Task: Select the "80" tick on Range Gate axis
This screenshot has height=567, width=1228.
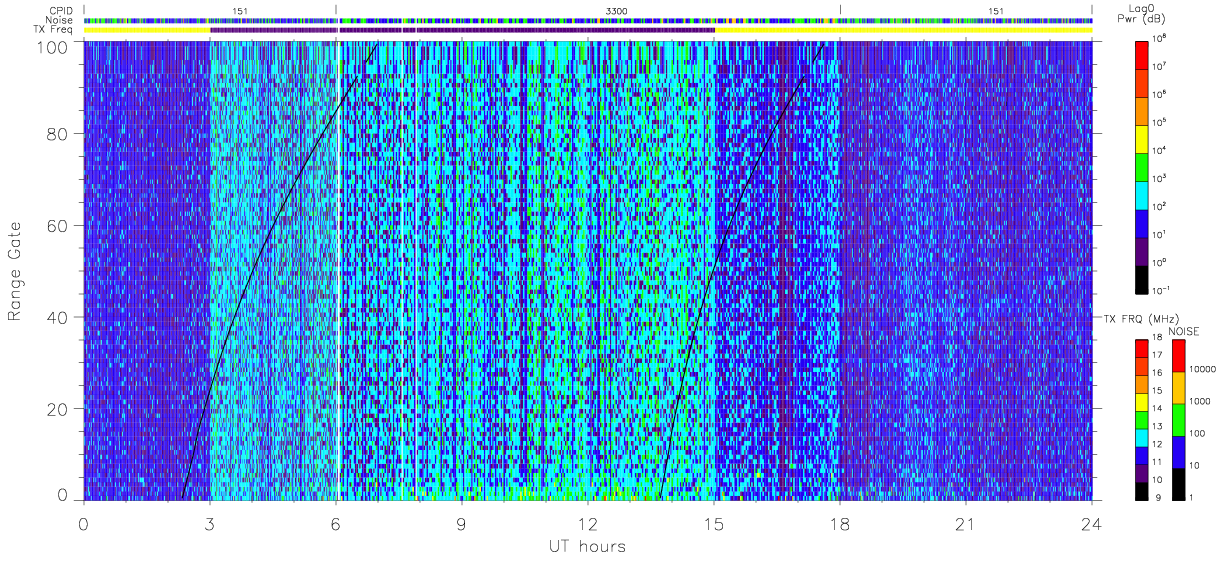Action: click(x=58, y=135)
